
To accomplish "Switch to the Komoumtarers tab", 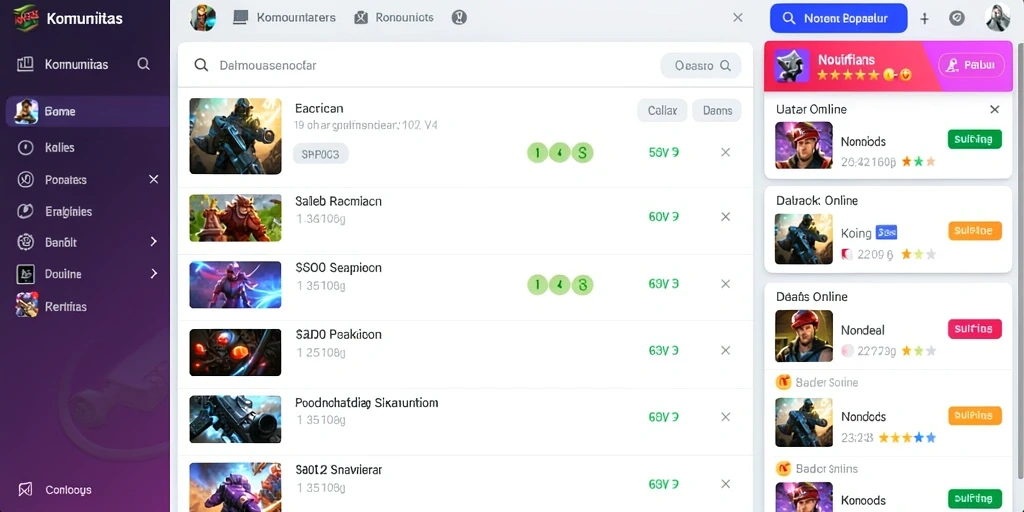I will 284,18.
